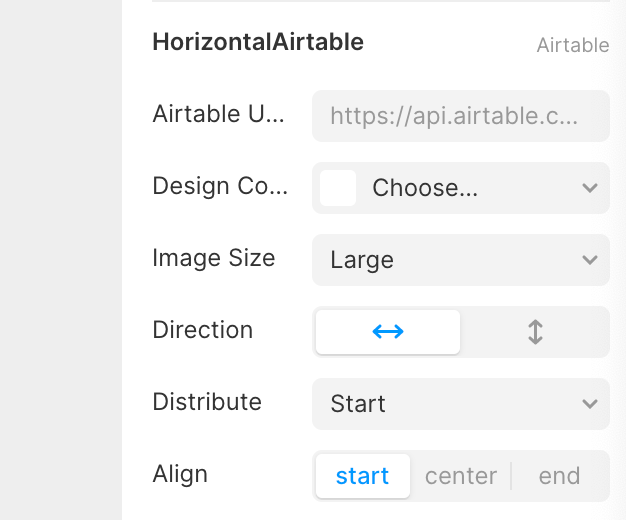Set Align to end
The width and height of the screenshot is (626, 520).
pos(559,476)
